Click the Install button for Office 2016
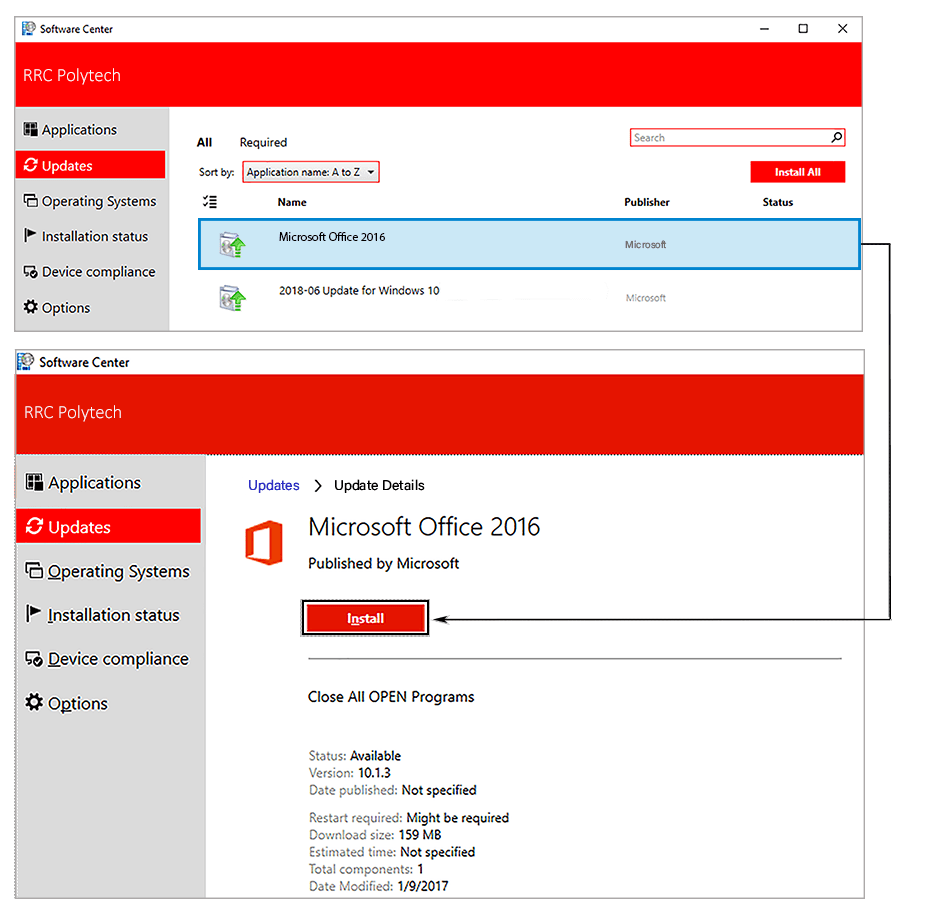 (x=365, y=618)
